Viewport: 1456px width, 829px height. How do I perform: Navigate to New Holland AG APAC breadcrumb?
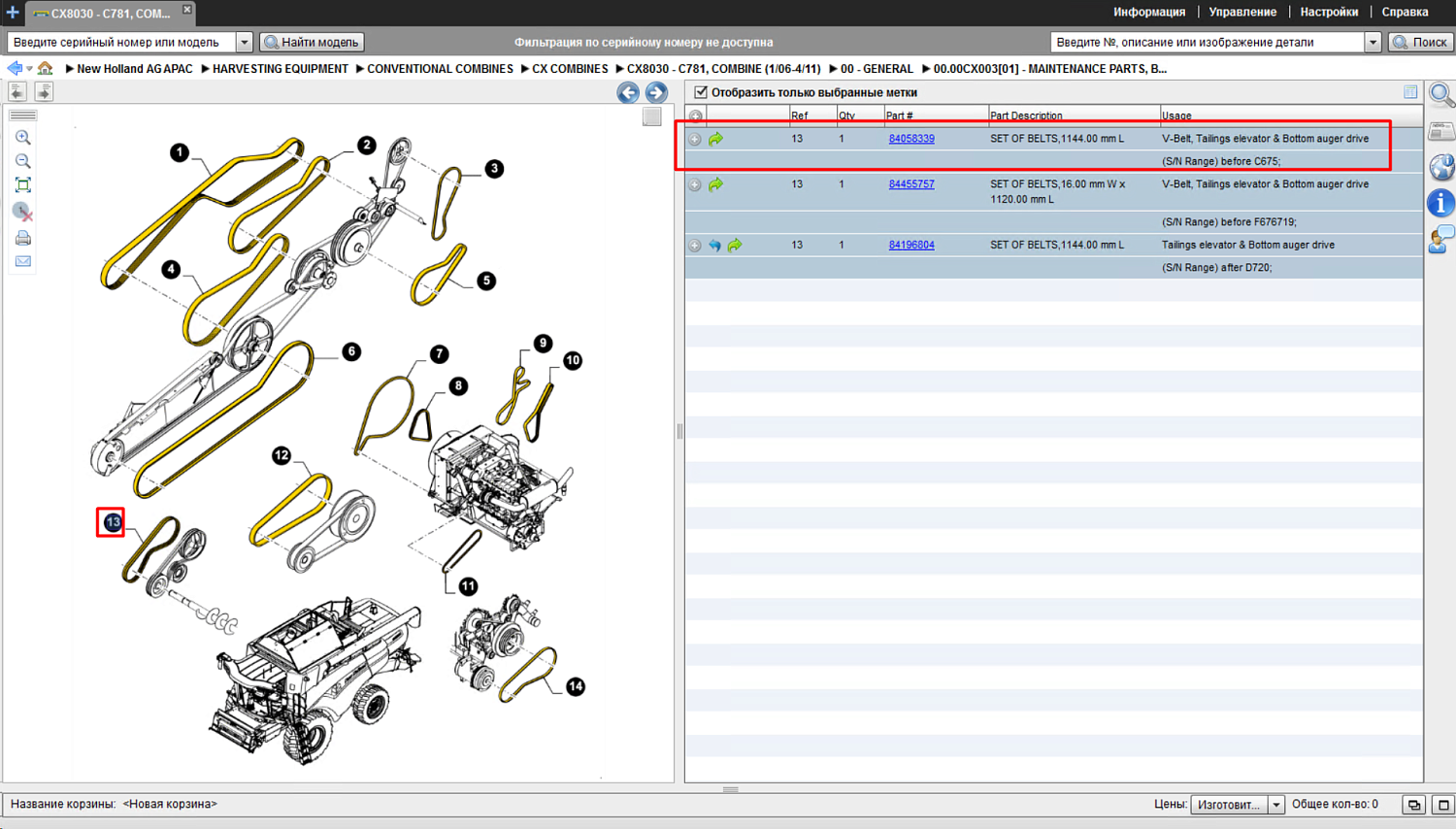[135, 69]
